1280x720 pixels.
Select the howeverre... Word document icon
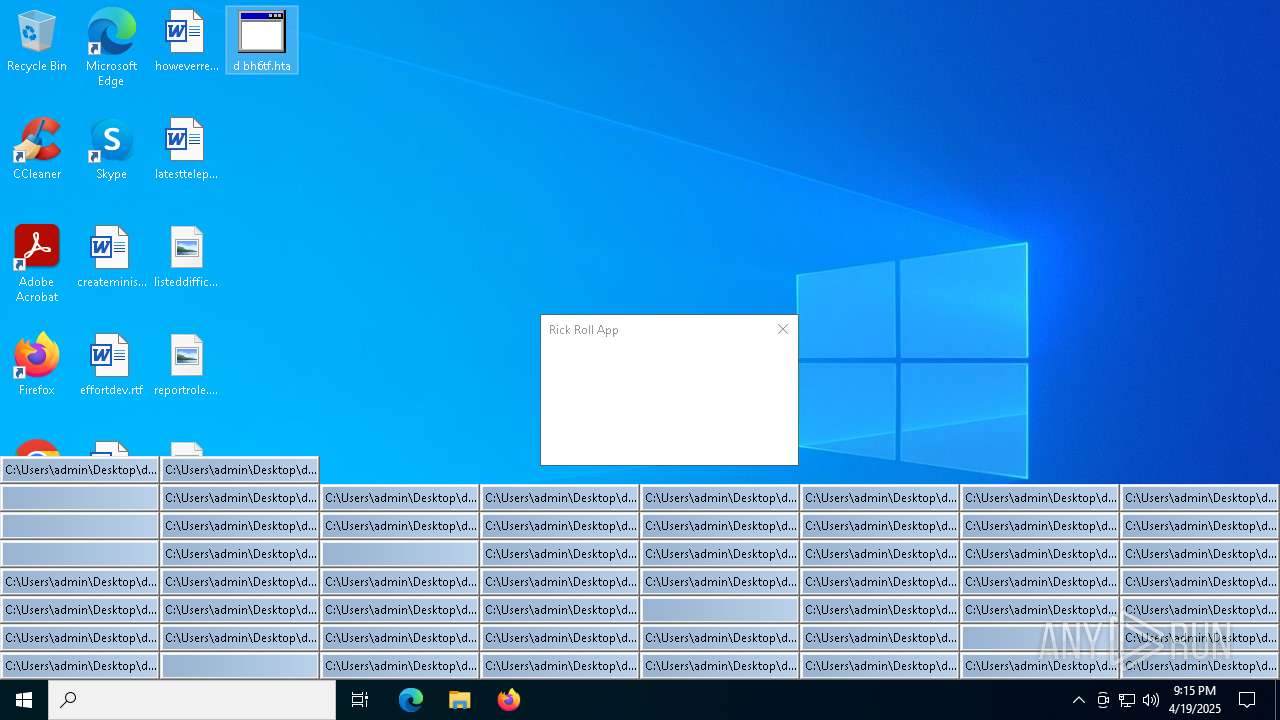186,42
